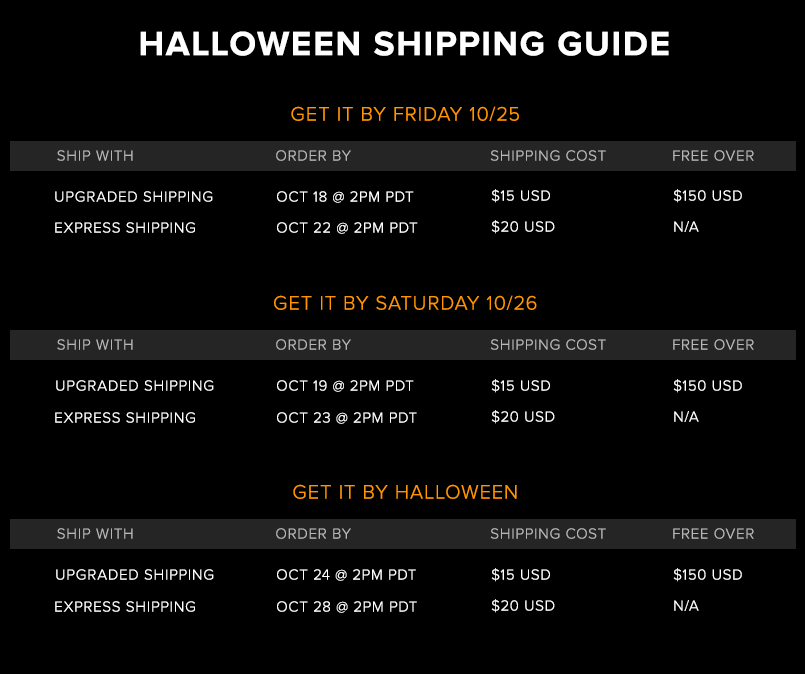Click N/A in Friday table
Image resolution: width=805 pixels, height=674 pixels.
686,227
